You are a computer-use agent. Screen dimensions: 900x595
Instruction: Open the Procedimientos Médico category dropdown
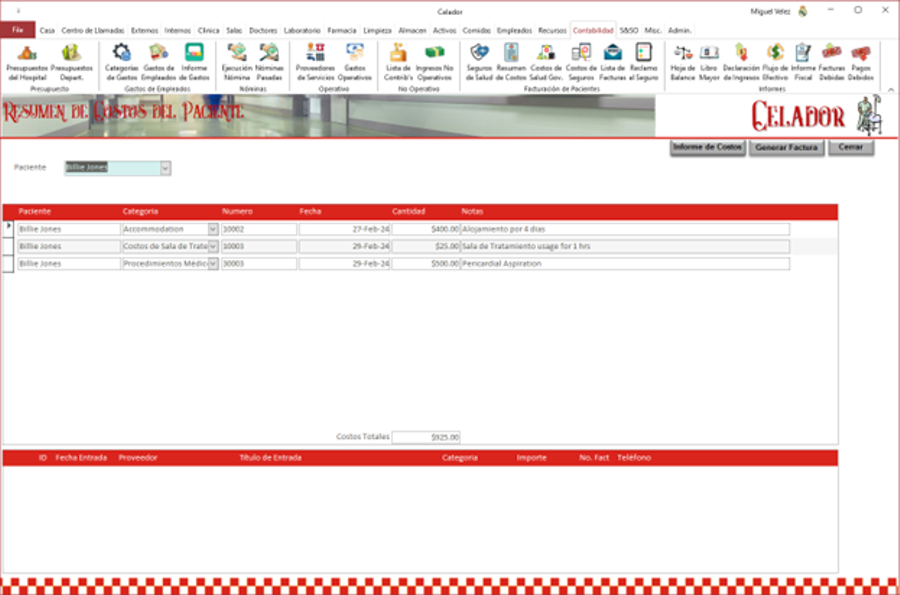click(215, 264)
